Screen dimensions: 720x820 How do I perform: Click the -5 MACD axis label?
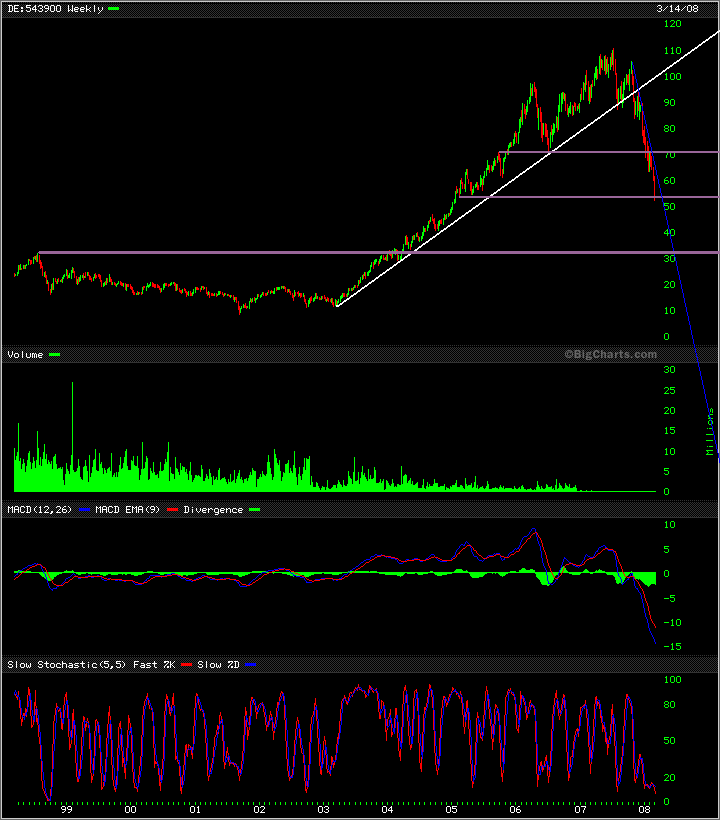pos(669,598)
